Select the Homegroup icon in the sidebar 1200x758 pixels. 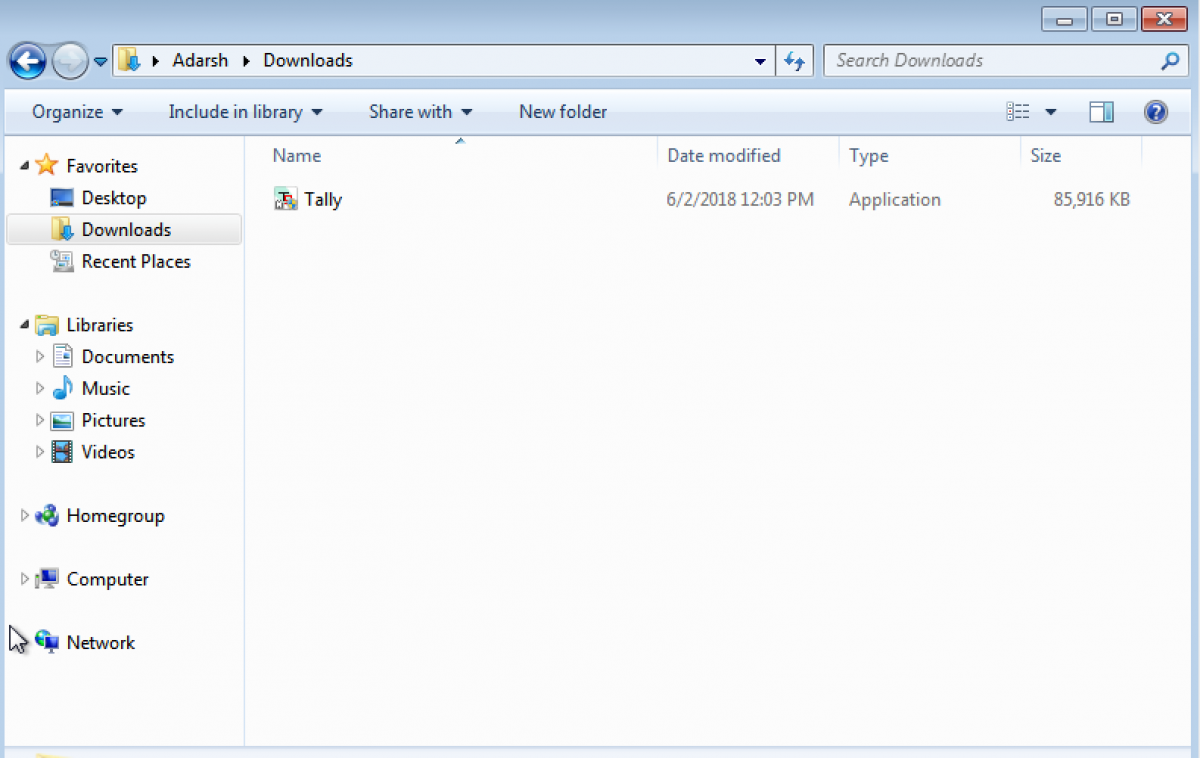coord(47,515)
